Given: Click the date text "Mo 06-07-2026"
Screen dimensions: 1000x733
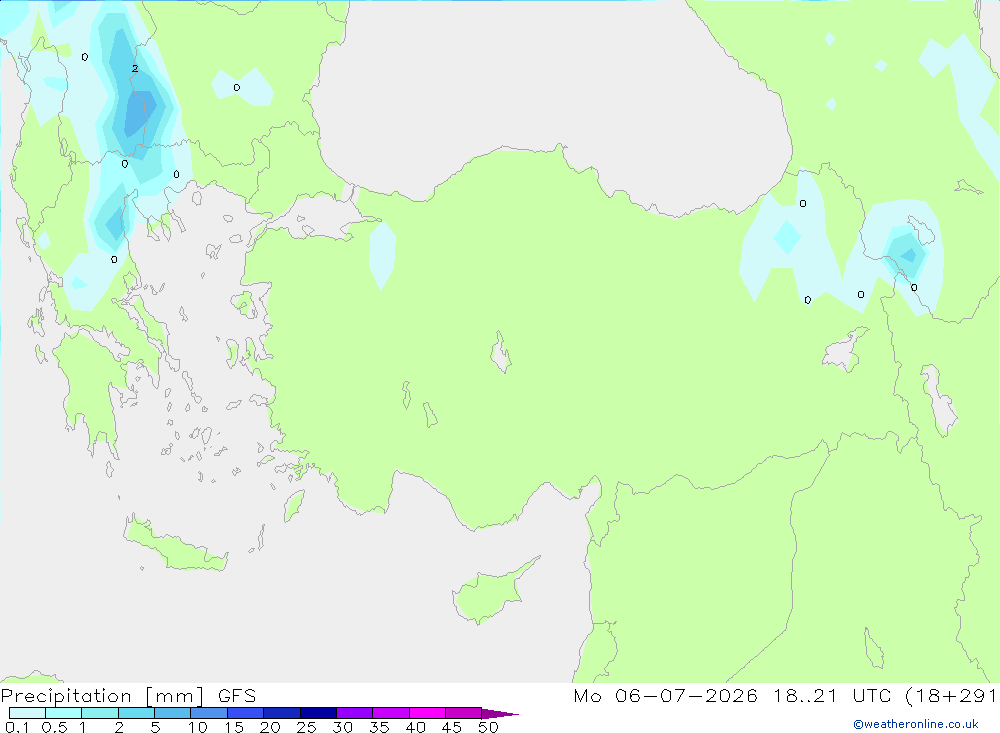Looking at the screenshot, I should coord(665,696).
